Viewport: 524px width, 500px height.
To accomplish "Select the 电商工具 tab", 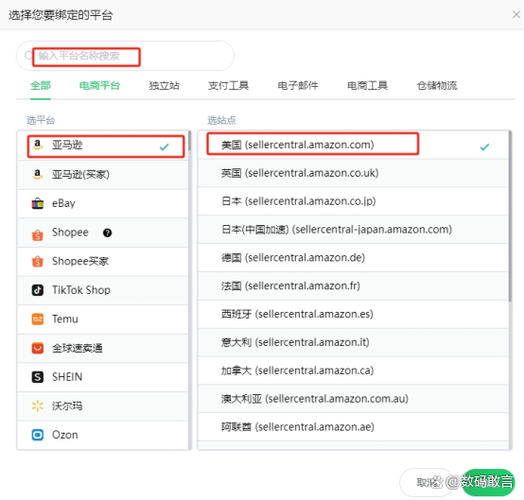I will 367,86.
